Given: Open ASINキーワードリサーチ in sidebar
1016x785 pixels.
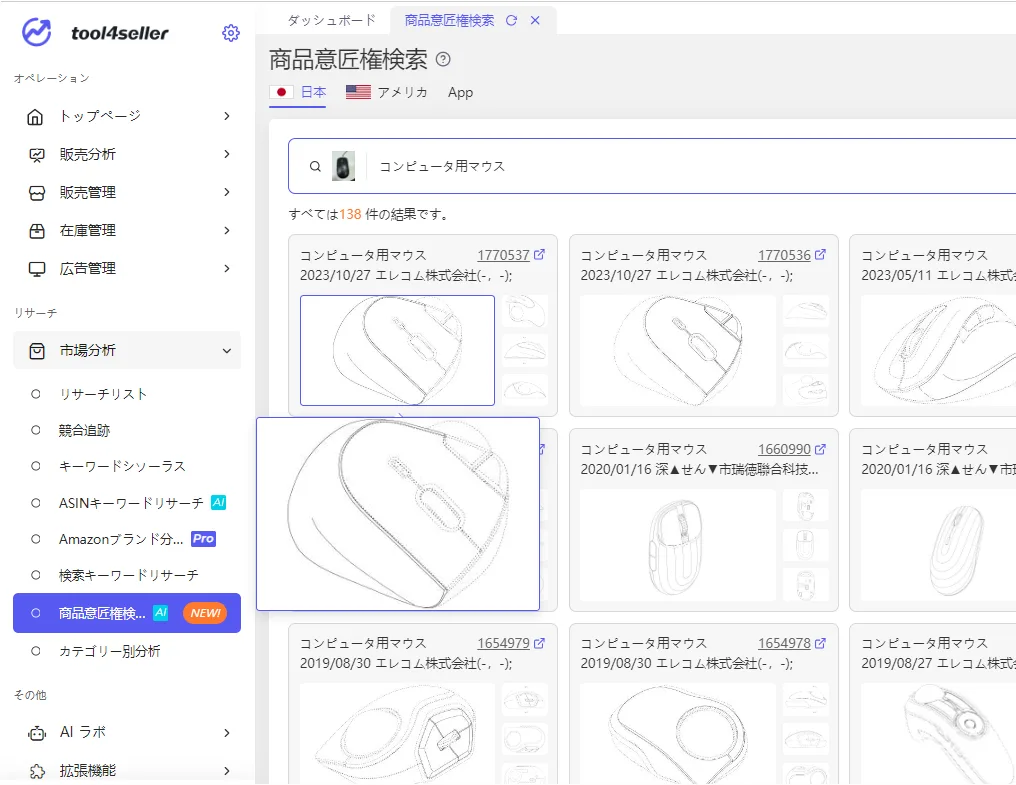Looking at the screenshot, I should (131, 503).
